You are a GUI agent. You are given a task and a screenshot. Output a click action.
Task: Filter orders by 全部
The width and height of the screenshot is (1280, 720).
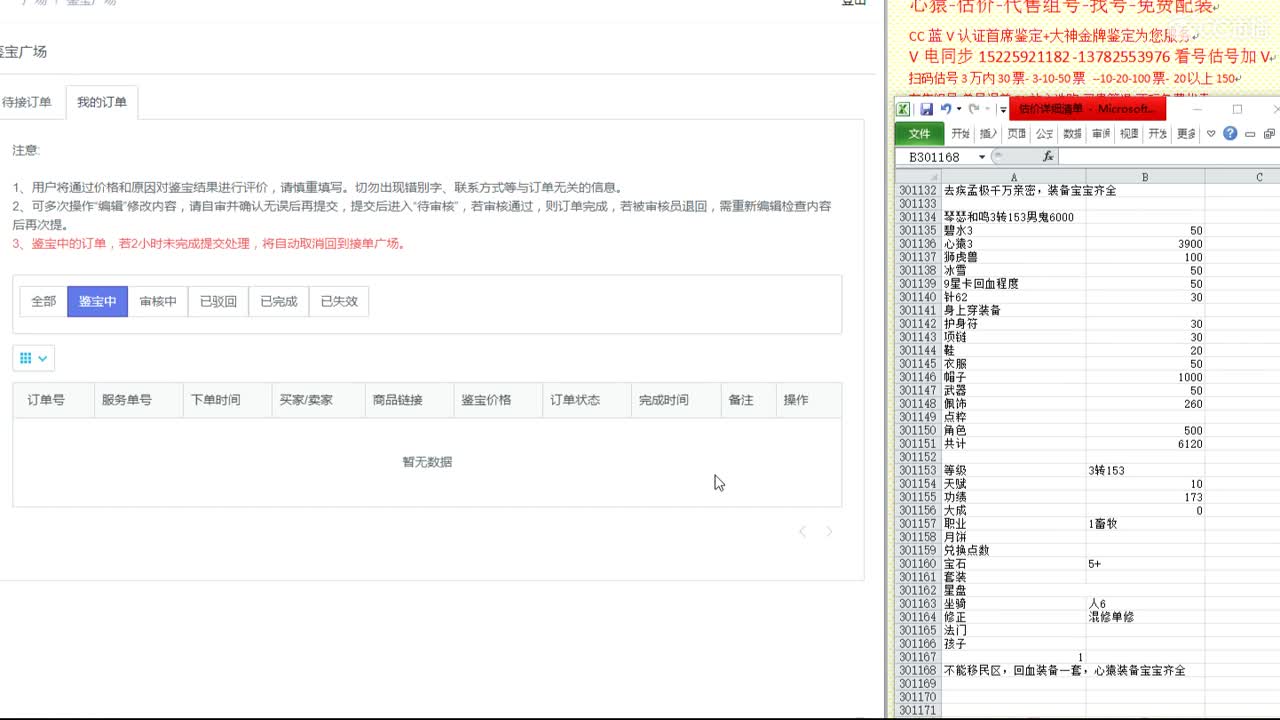tap(44, 301)
